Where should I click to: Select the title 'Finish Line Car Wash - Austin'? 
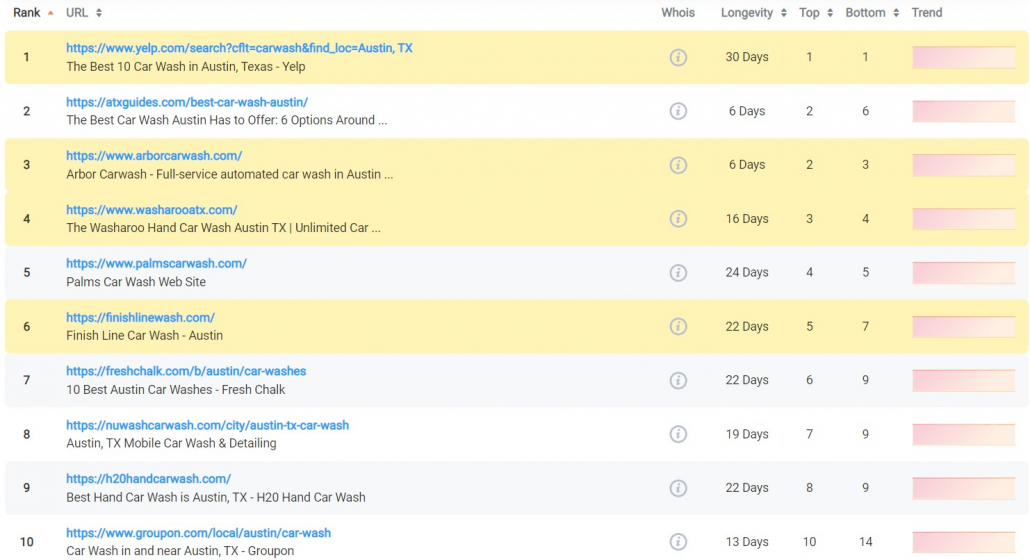coord(145,335)
